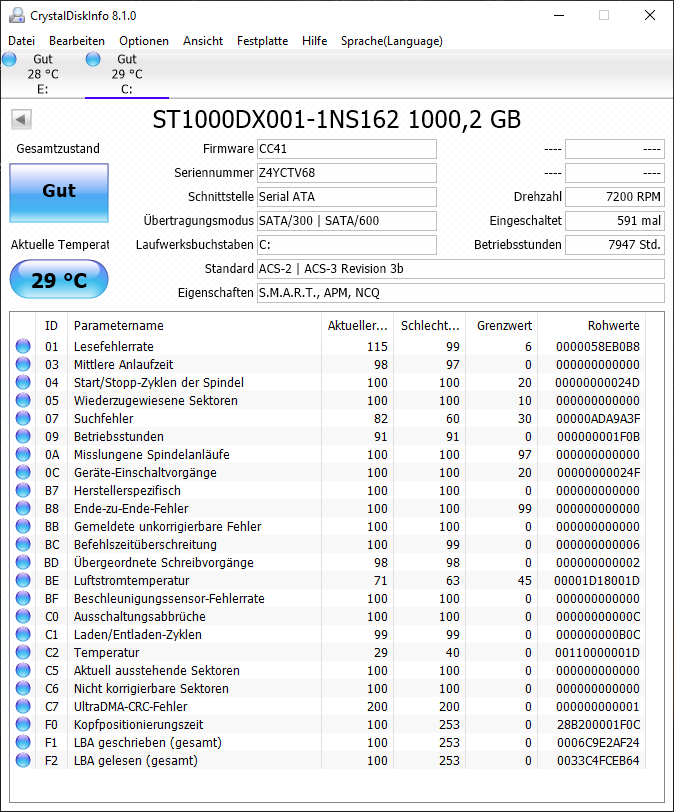Viewport: 674px width, 812px height.
Task: Click status orb of Befehlszeitüberschreitung row
Action: click(23, 544)
